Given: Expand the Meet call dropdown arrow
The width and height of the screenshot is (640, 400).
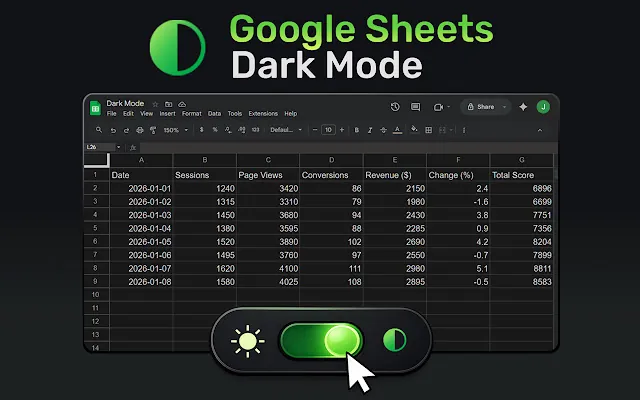Looking at the screenshot, I should pyautogui.click(x=449, y=107).
